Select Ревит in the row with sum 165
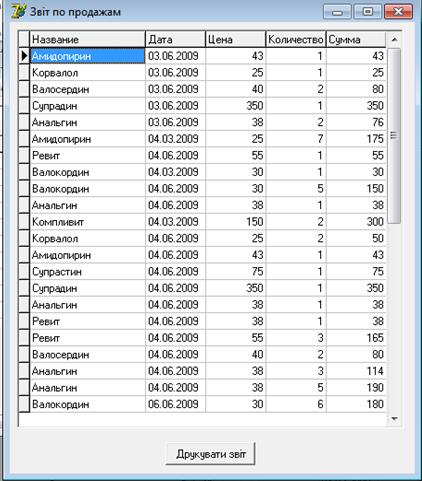 [x=88, y=338]
